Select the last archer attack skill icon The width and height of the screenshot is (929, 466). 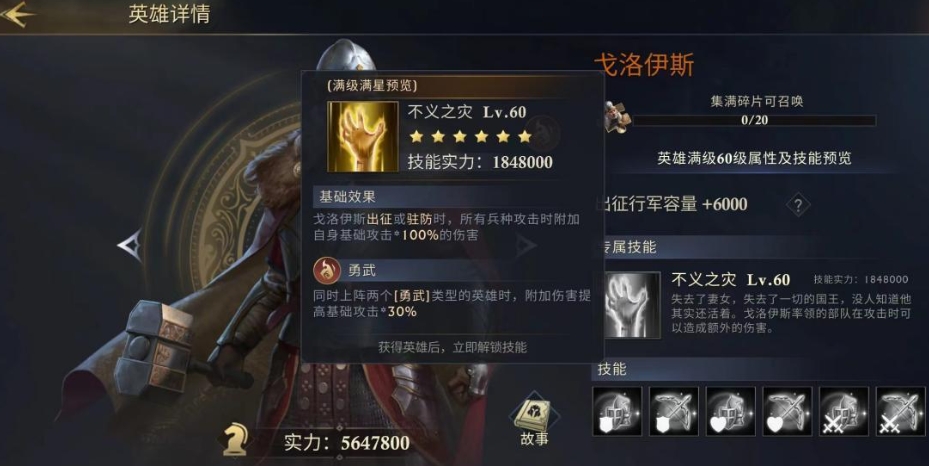[x=901, y=412]
